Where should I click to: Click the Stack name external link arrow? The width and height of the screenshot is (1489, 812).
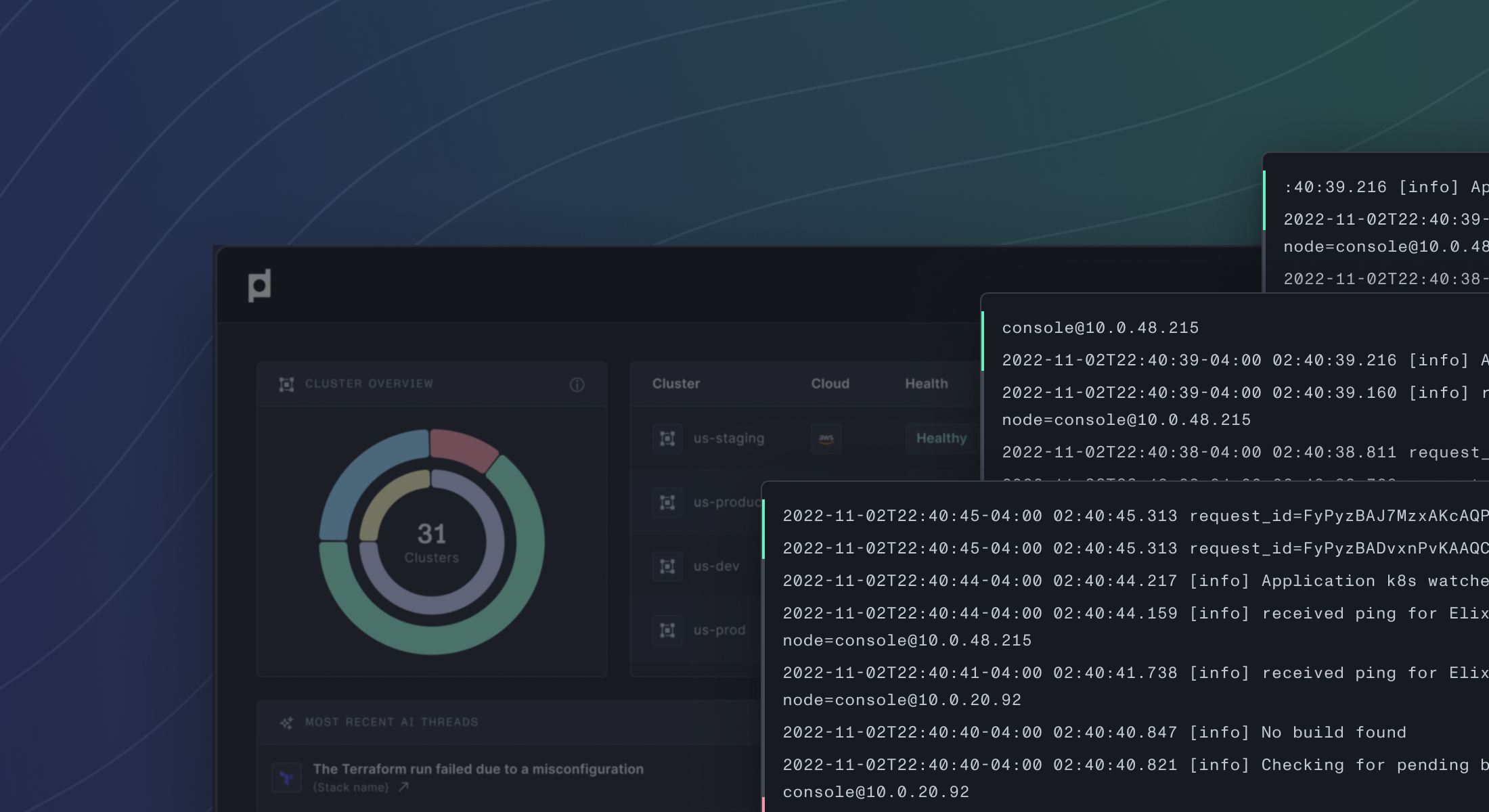(402, 787)
